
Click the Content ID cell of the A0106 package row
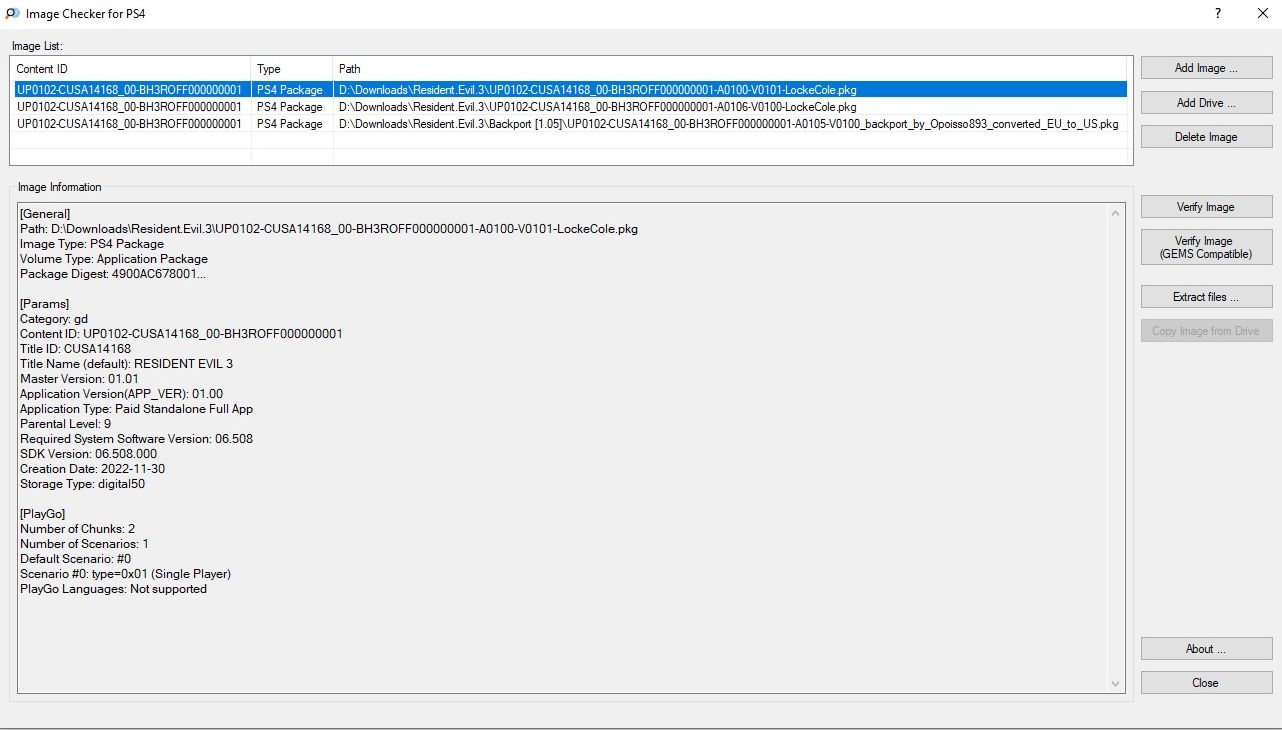[x=129, y=107]
